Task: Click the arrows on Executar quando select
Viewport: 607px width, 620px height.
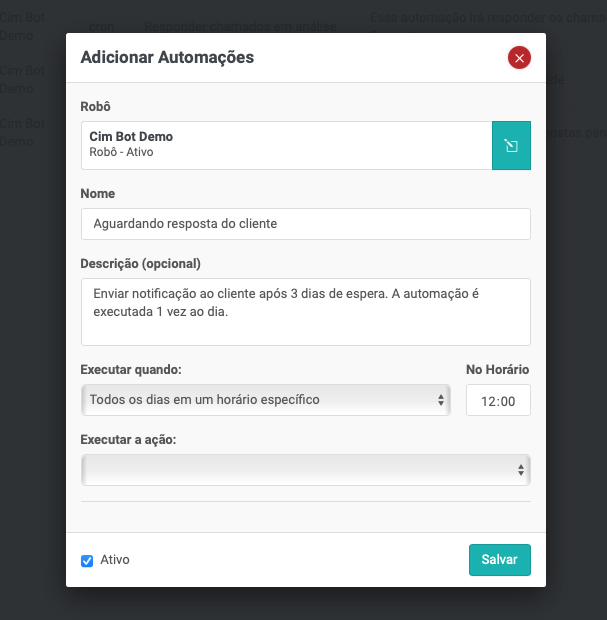Action: (x=441, y=400)
